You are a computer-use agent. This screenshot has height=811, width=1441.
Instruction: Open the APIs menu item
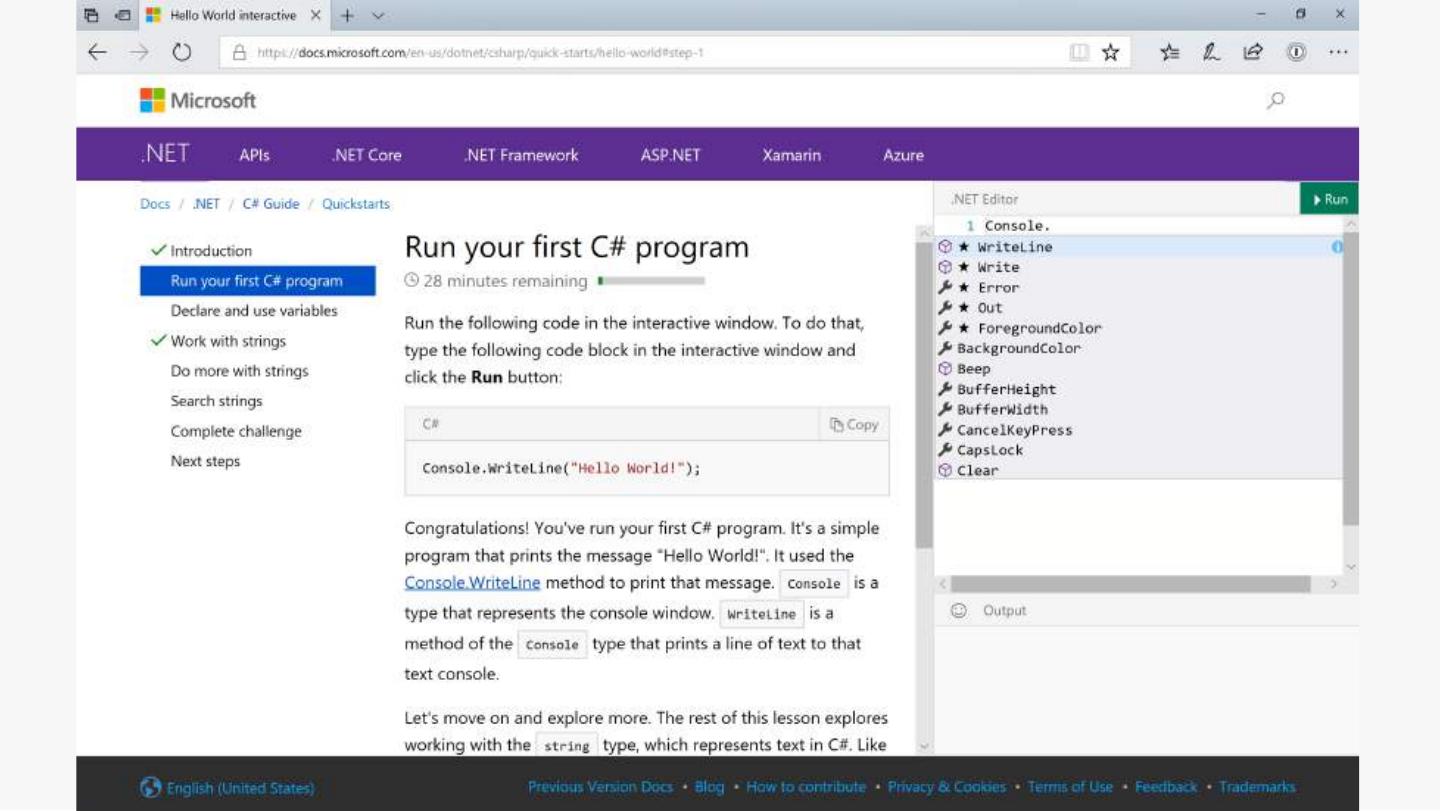point(254,155)
